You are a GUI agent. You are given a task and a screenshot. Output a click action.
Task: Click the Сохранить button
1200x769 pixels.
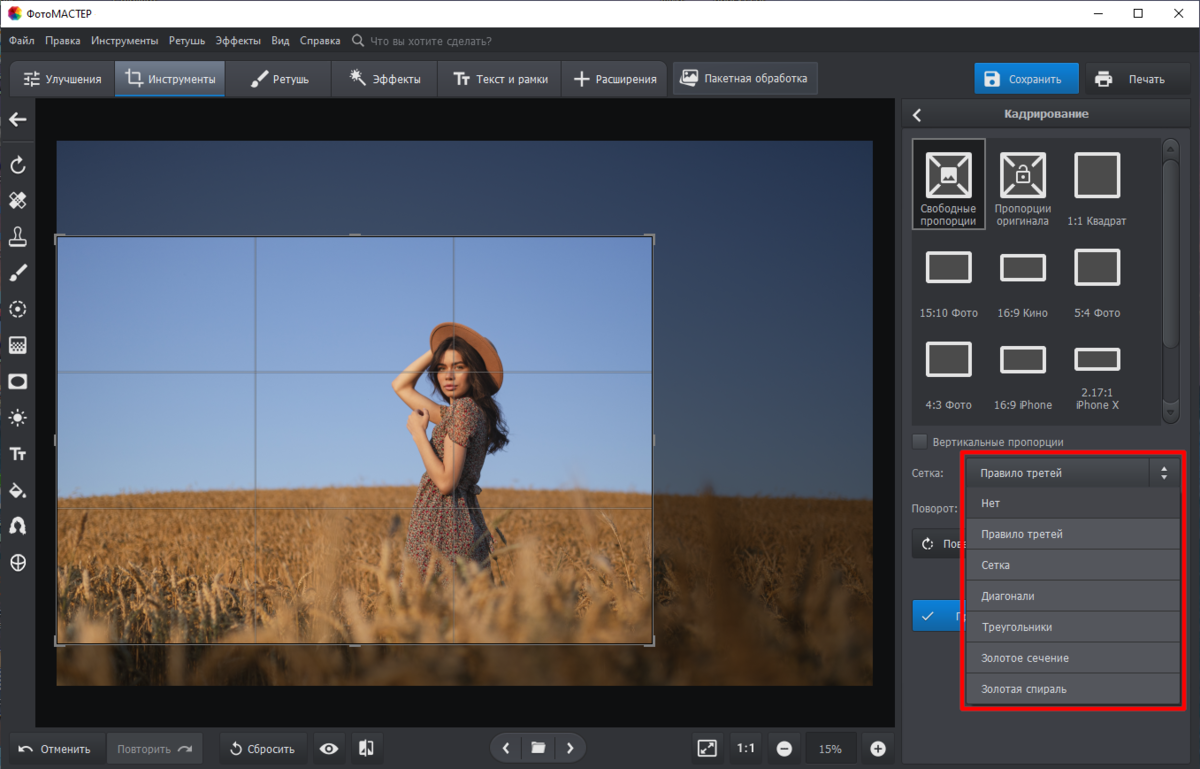point(1026,79)
